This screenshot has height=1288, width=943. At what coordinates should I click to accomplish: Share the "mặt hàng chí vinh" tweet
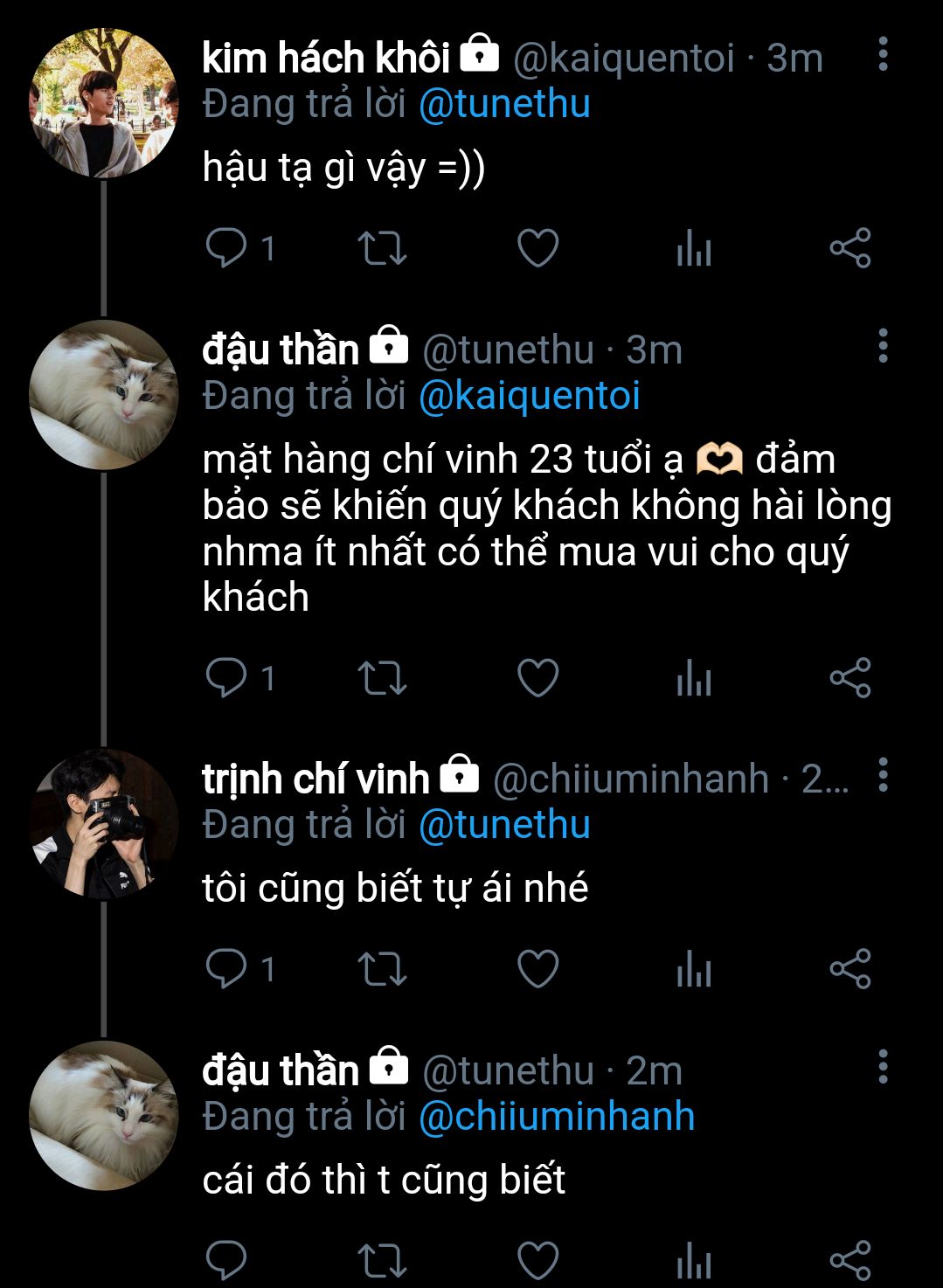pos(849,678)
